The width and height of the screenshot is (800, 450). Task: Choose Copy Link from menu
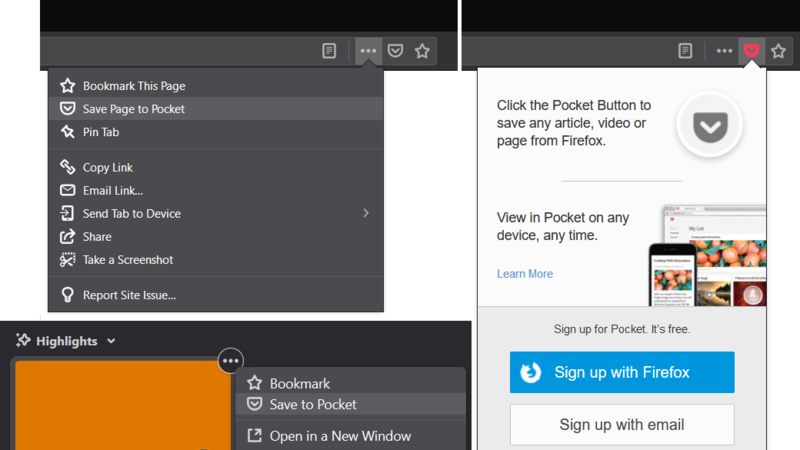click(216, 167)
